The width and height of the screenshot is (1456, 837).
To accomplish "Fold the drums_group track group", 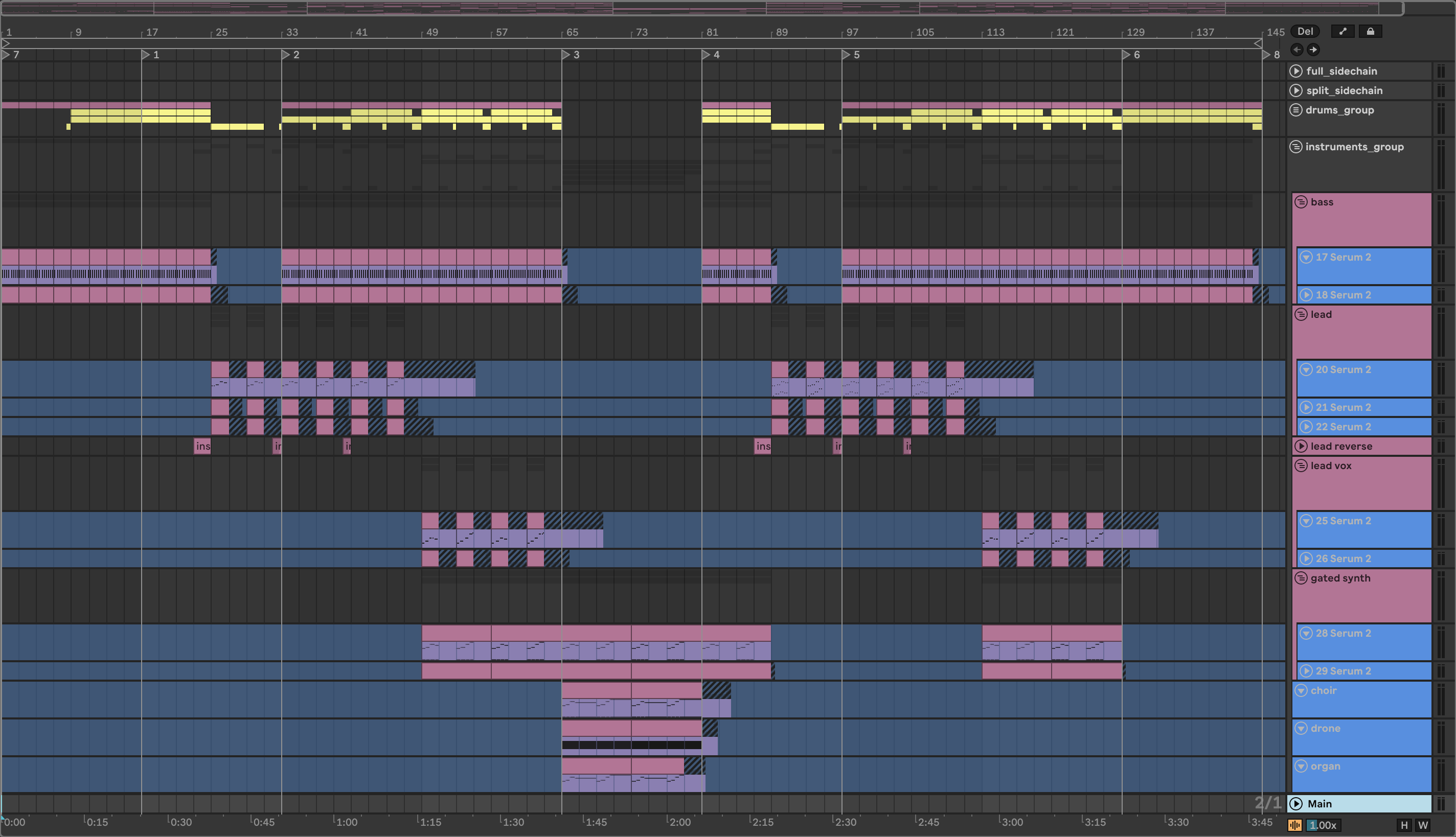I will (1296, 110).
